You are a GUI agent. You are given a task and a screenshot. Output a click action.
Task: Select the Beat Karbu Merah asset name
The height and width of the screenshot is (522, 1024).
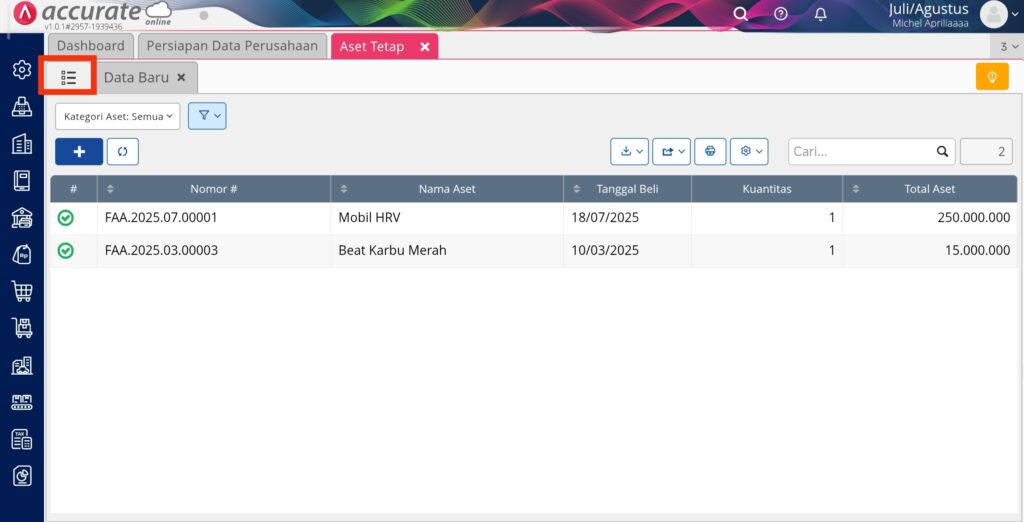(392, 250)
